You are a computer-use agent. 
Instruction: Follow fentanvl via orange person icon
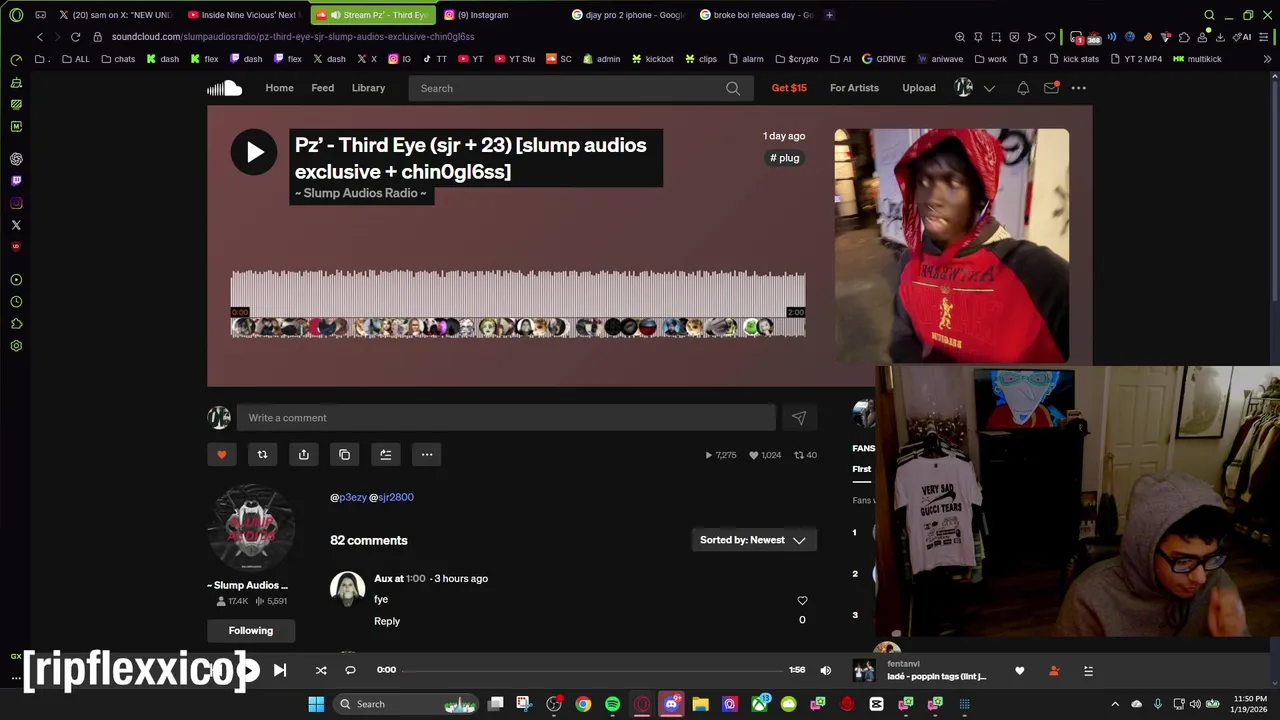click(x=1053, y=671)
